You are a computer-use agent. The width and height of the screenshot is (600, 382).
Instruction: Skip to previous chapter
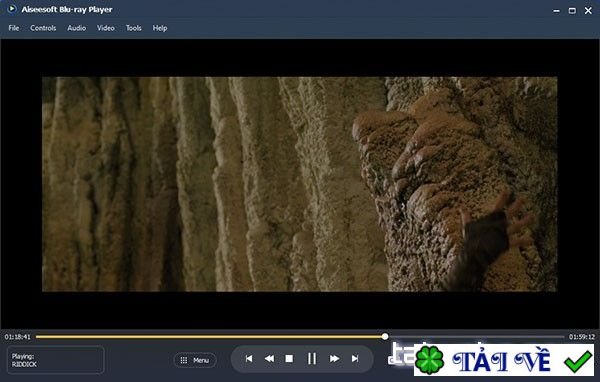point(249,359)
